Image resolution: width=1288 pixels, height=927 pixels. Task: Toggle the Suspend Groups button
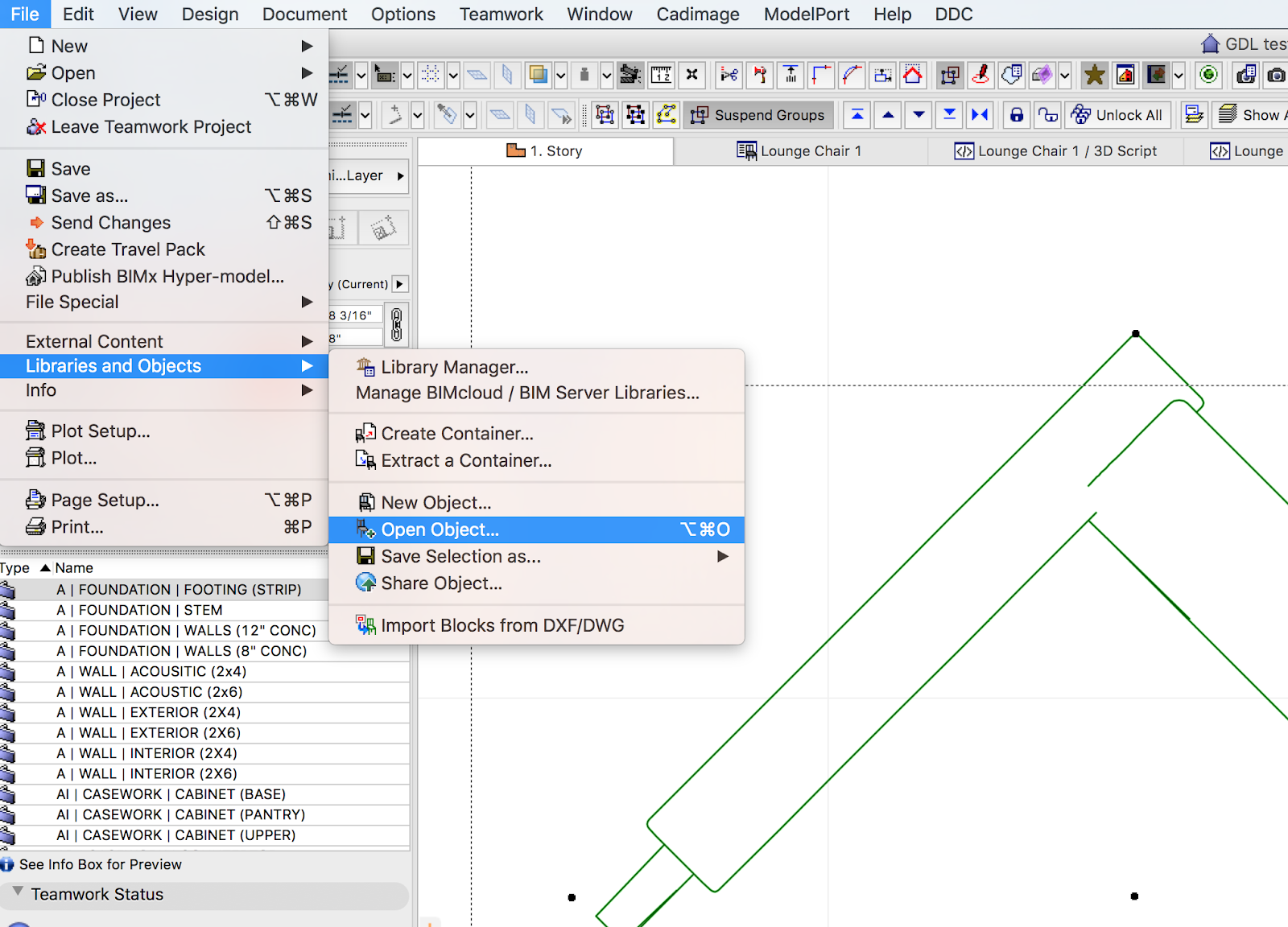[758, 115]
